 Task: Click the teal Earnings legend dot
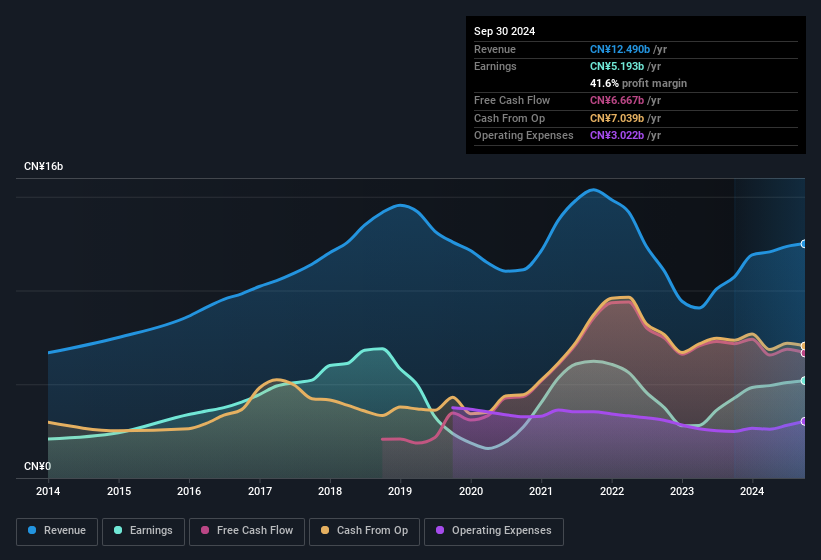(x=119, y=530)
